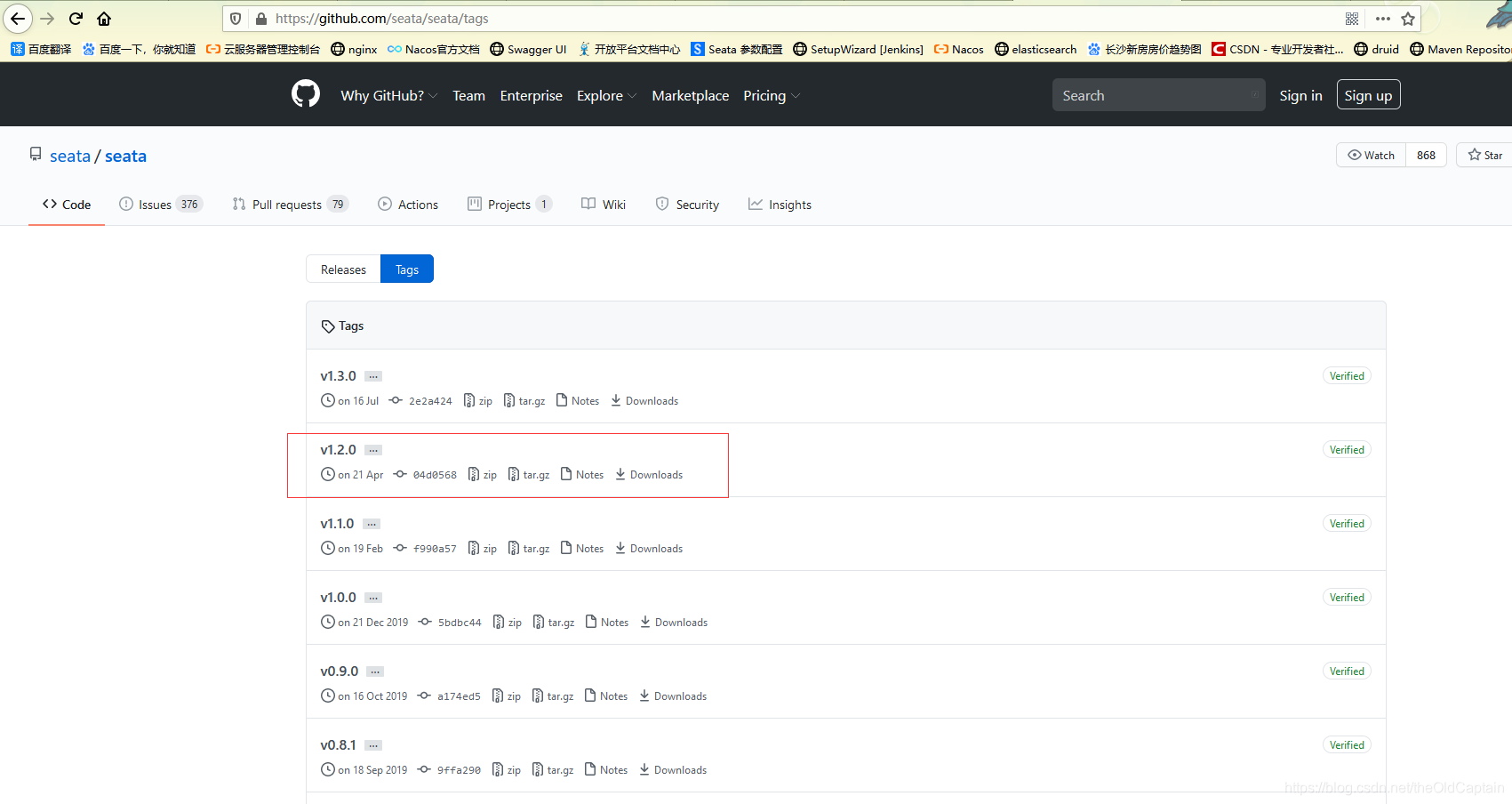The width and height of the screenshot is (1512, 804).
Task: Open page actions three-dots menu in address bar
Action: point(1382,19)
